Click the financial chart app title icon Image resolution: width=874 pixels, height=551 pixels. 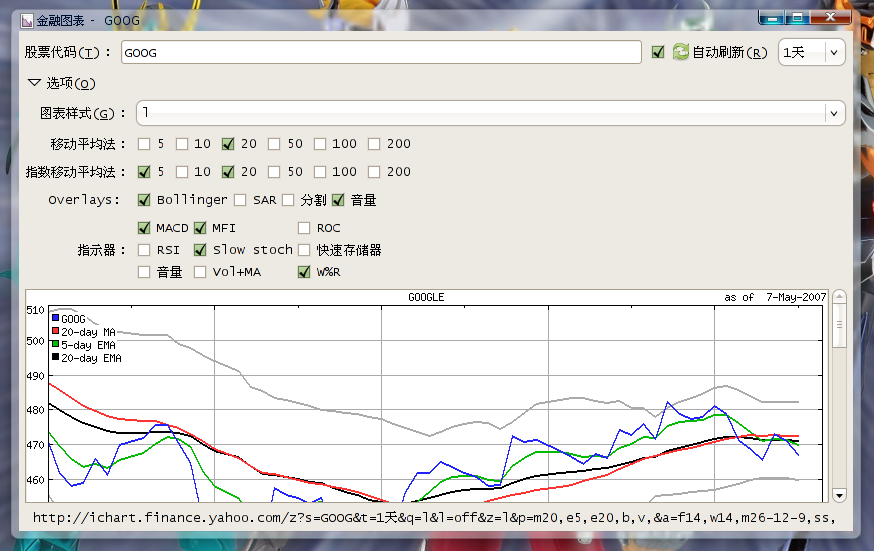(27, 21)
